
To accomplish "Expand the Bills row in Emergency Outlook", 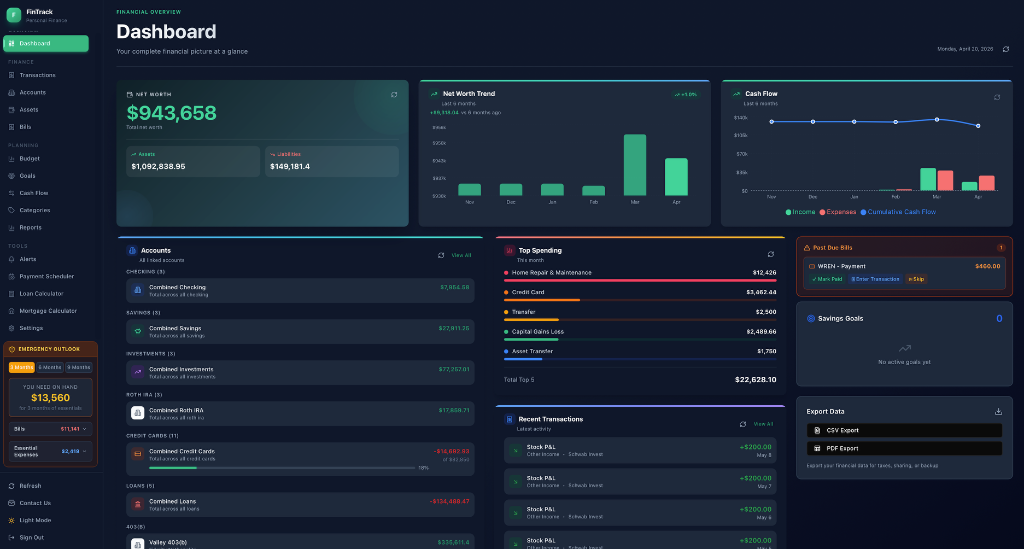I will click(50, 429).
